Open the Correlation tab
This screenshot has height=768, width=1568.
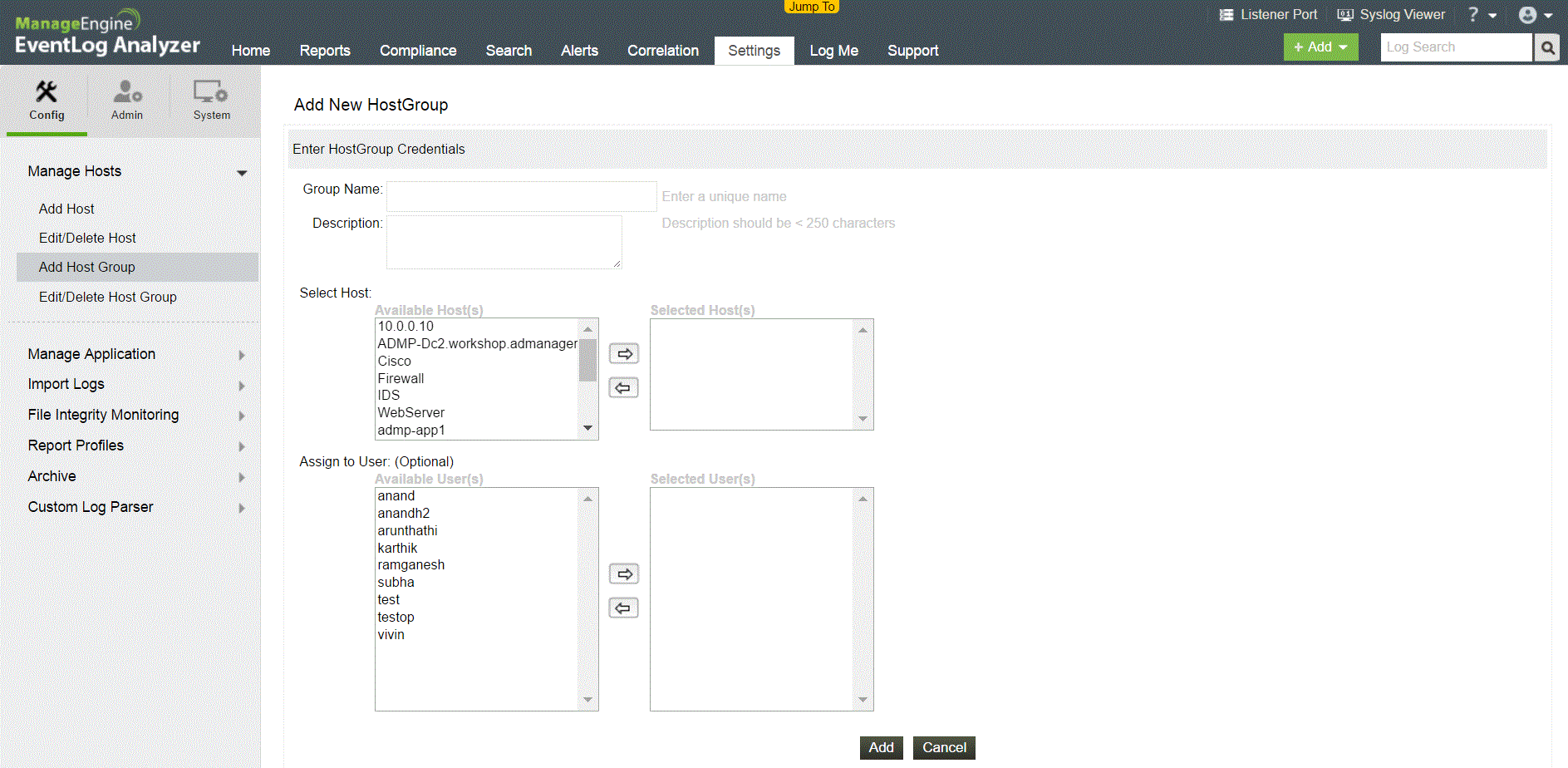point(663,51)
